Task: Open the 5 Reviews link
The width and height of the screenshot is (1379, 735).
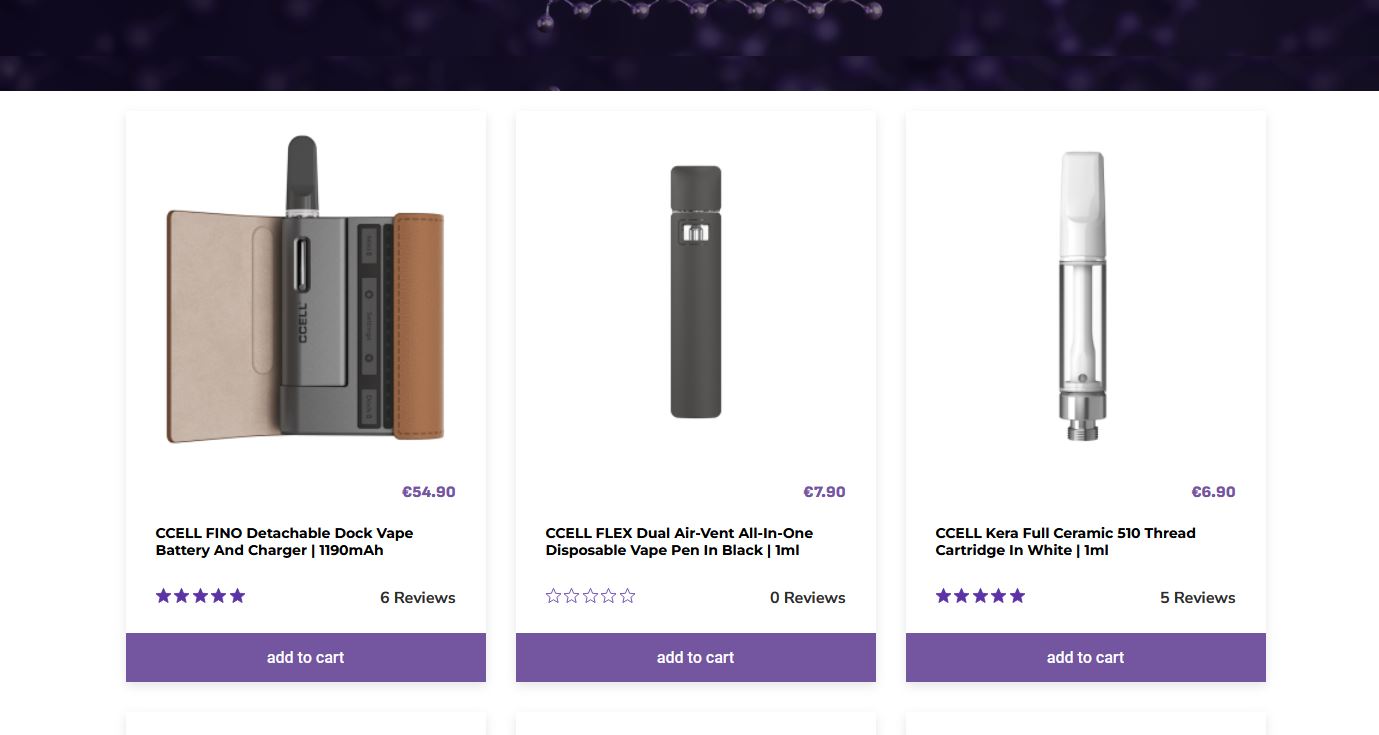Action: point(1197,598)
